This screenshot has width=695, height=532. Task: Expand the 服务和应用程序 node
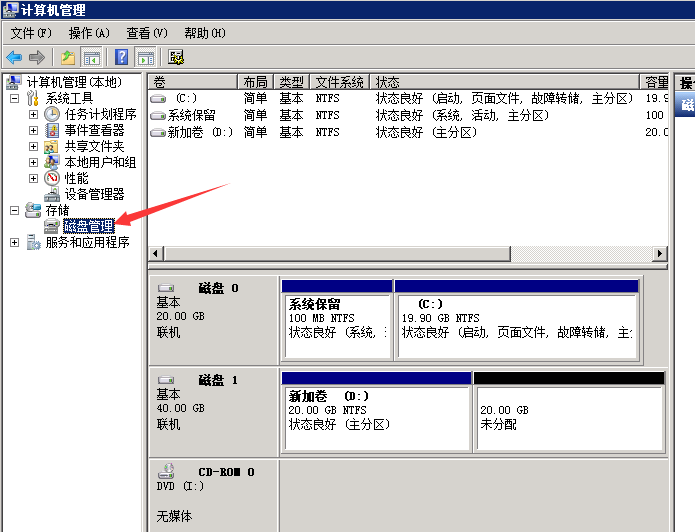14,242
